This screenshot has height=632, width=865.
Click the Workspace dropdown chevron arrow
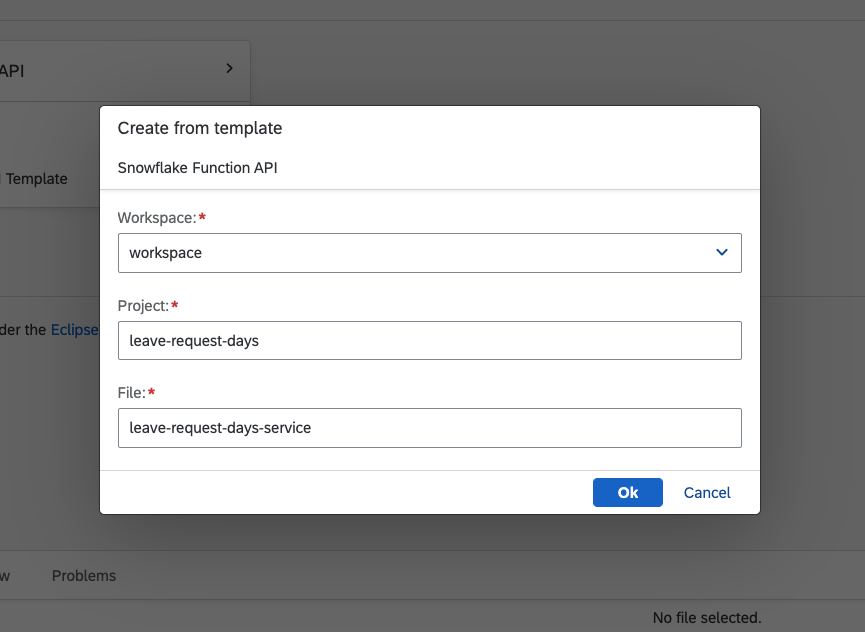722,253
